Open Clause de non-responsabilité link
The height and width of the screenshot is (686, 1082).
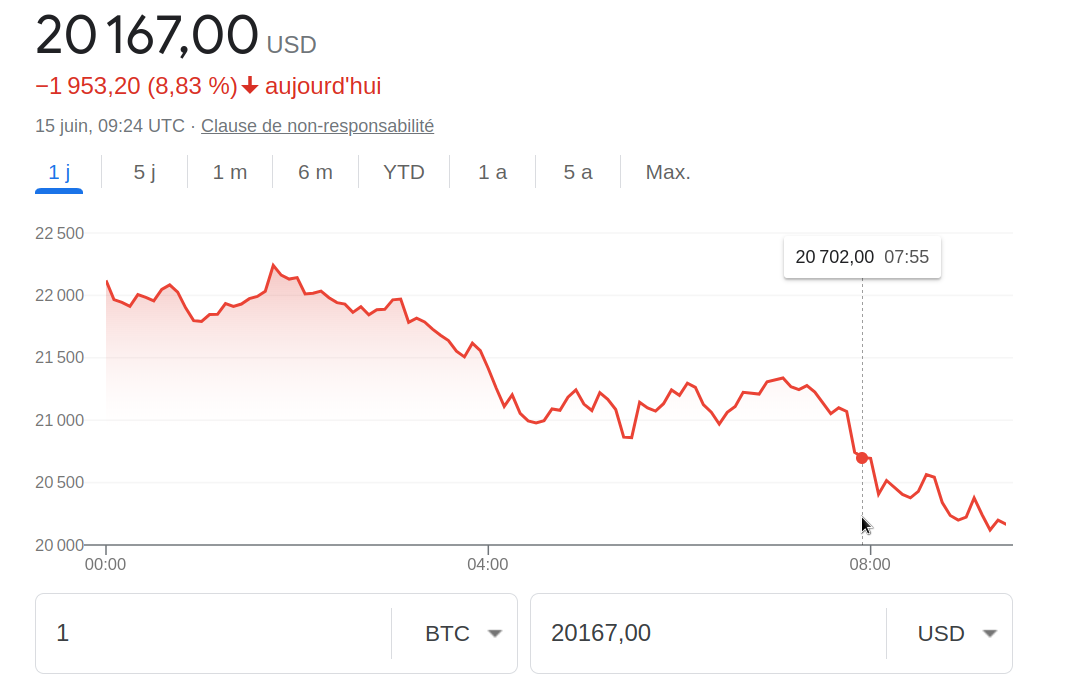[317, 126]
